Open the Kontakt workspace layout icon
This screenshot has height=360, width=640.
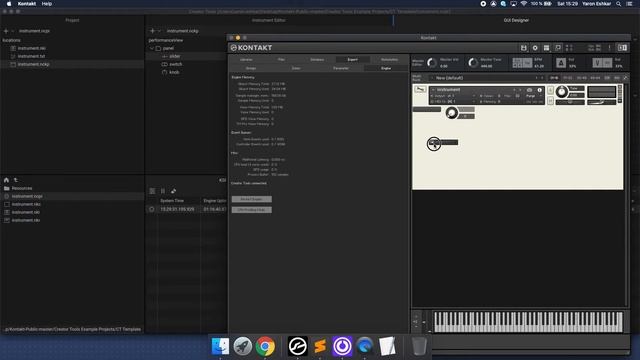[546, 48]
